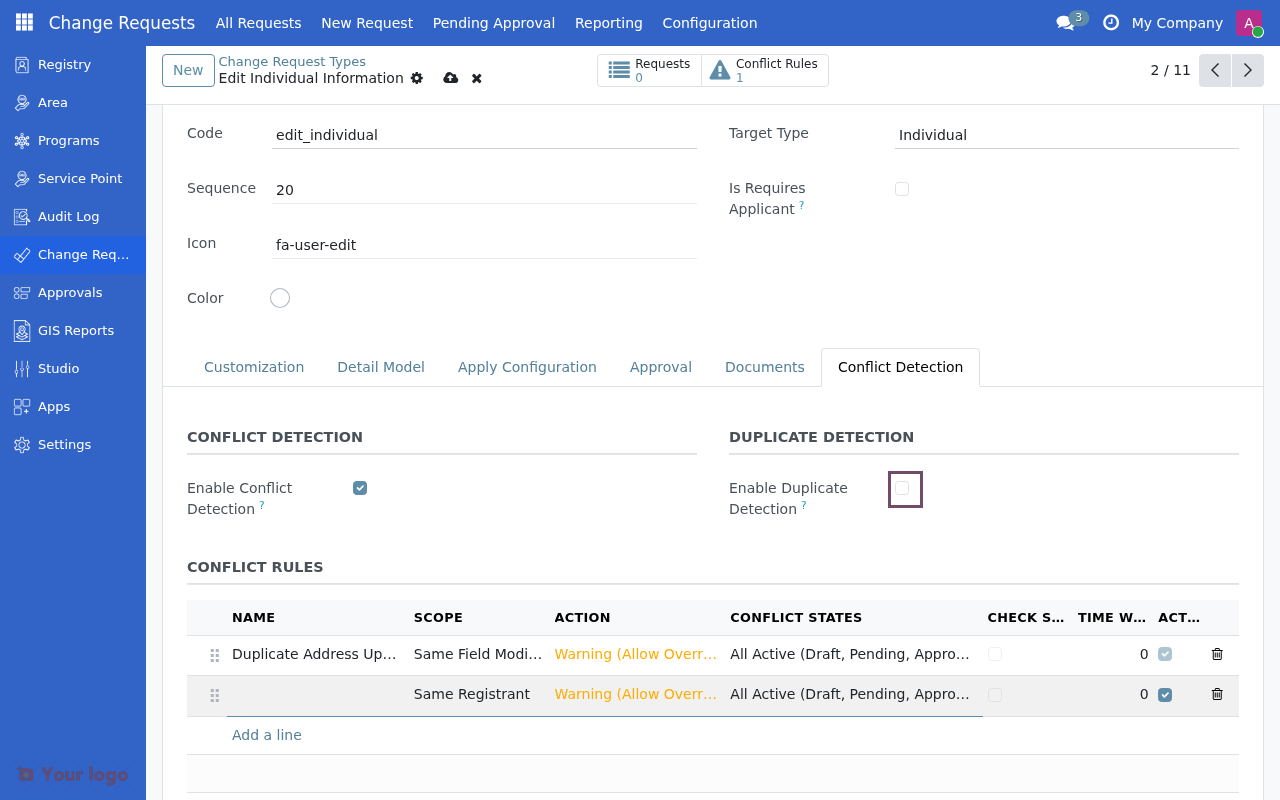The width and height of the screenshot is (1280, 800).
Task: Click Add a line under Conflict Rules
Action: coord(266,735)
